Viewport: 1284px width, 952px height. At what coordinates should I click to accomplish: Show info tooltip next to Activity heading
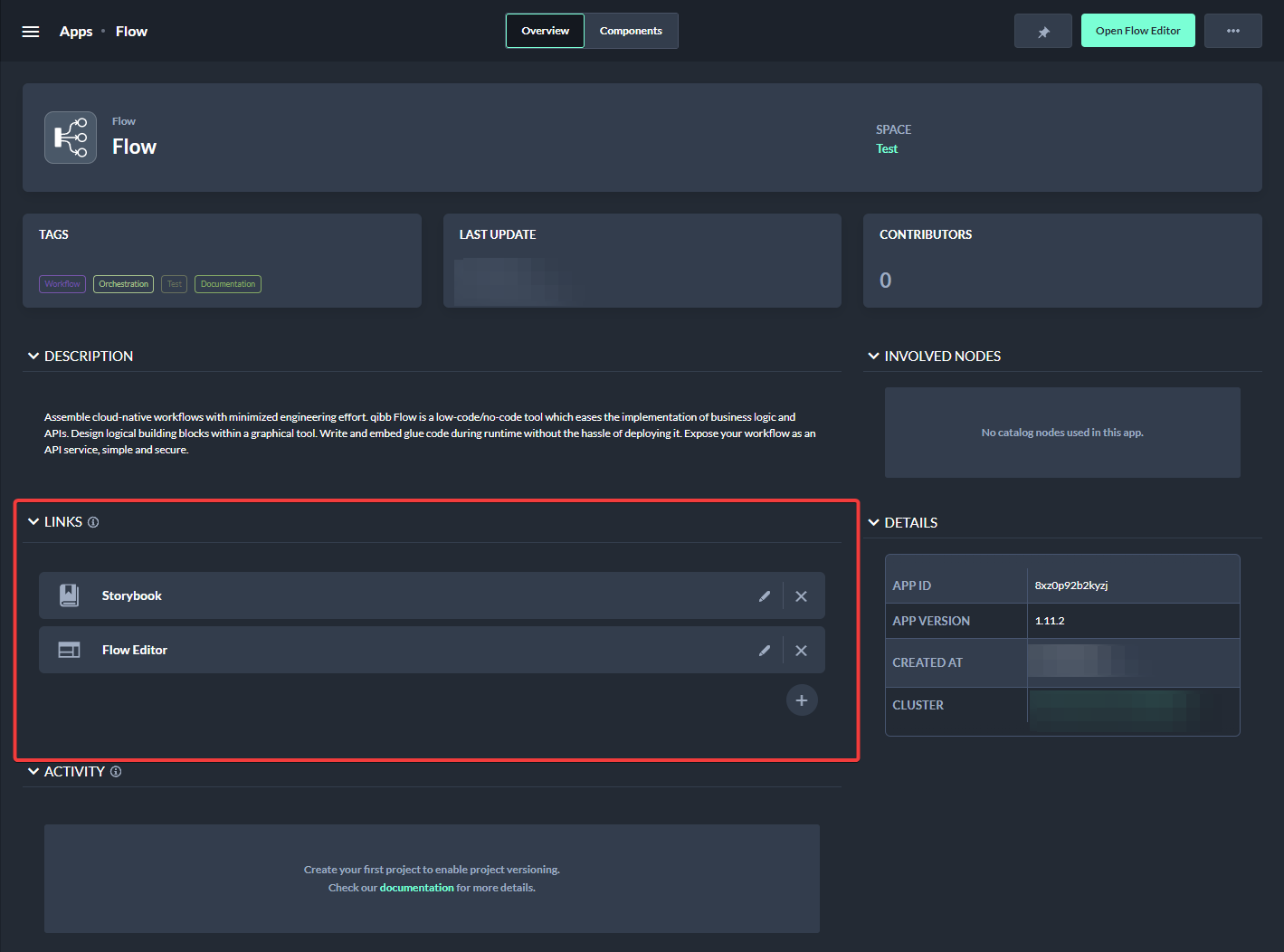click(x=116, y=772)
